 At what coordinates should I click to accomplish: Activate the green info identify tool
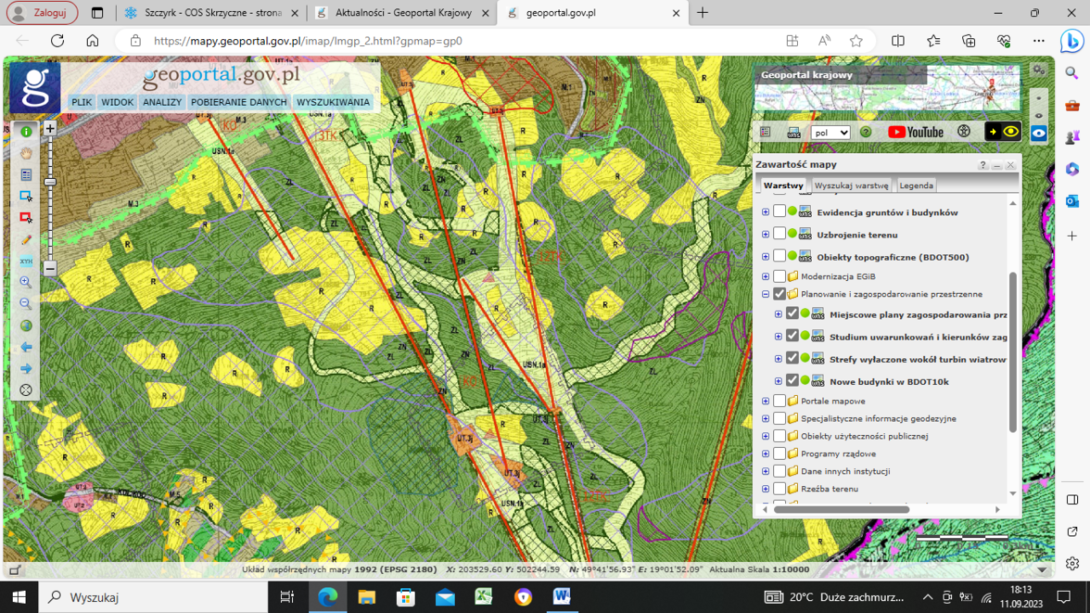coord(26,131)
